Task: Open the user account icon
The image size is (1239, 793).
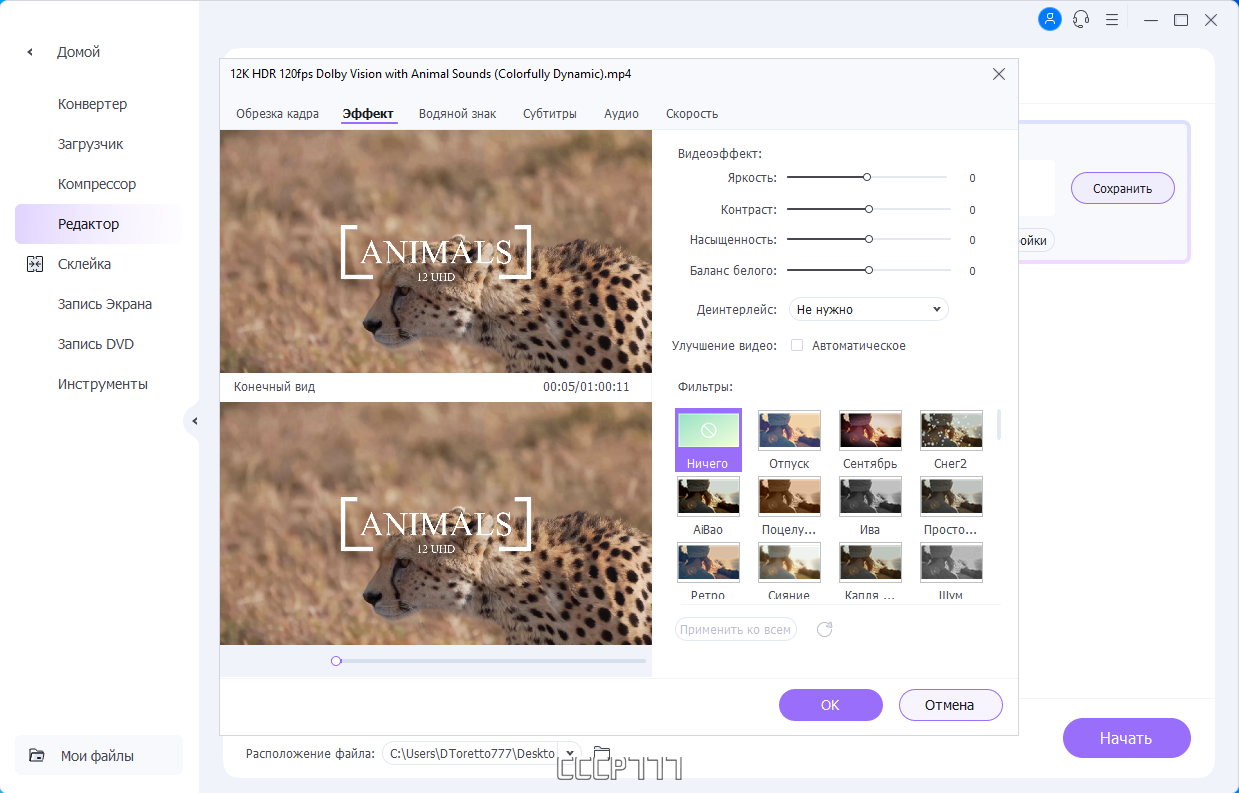Action: [1049, 19]
